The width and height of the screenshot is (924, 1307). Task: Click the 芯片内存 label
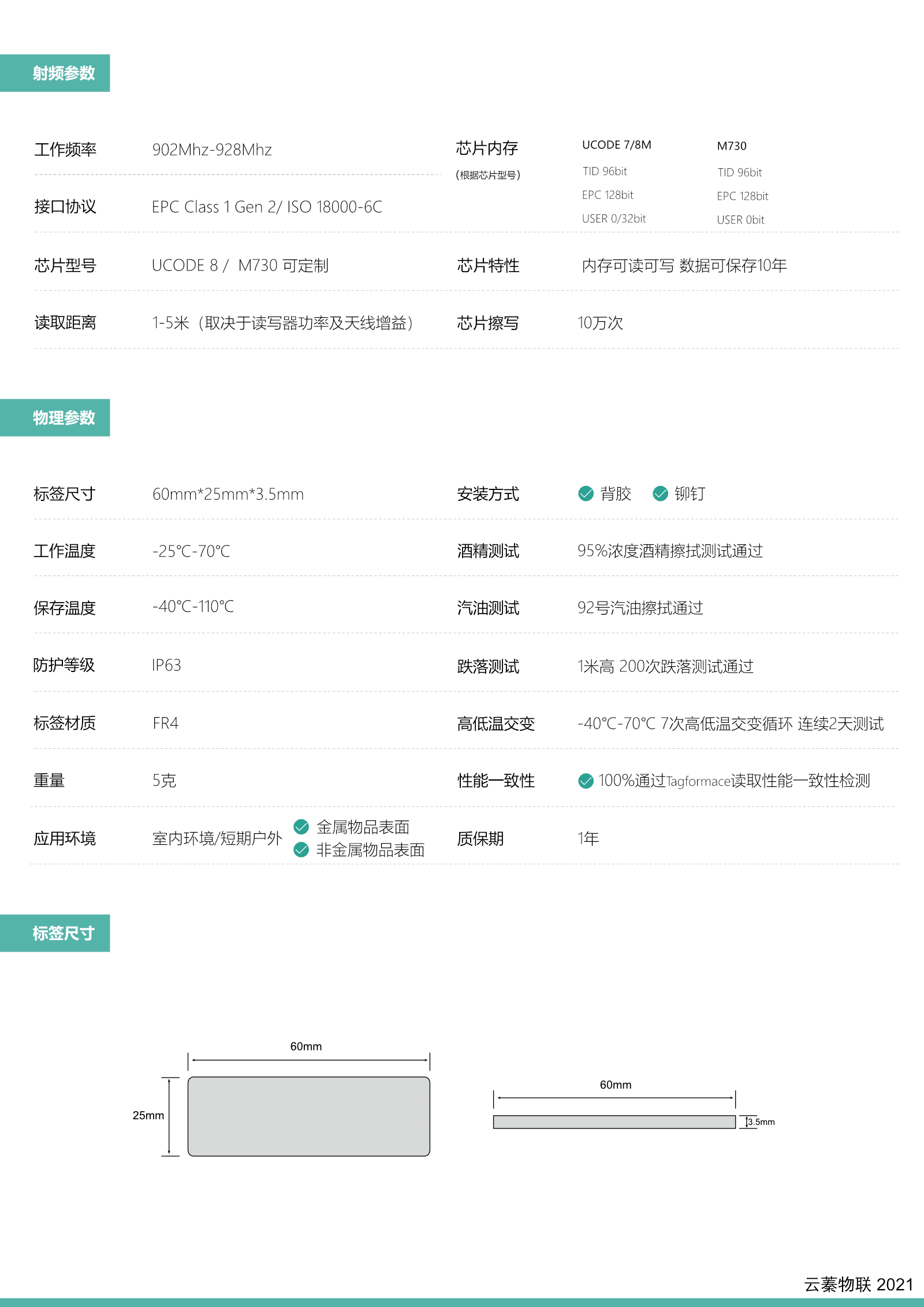click(487, 148)
